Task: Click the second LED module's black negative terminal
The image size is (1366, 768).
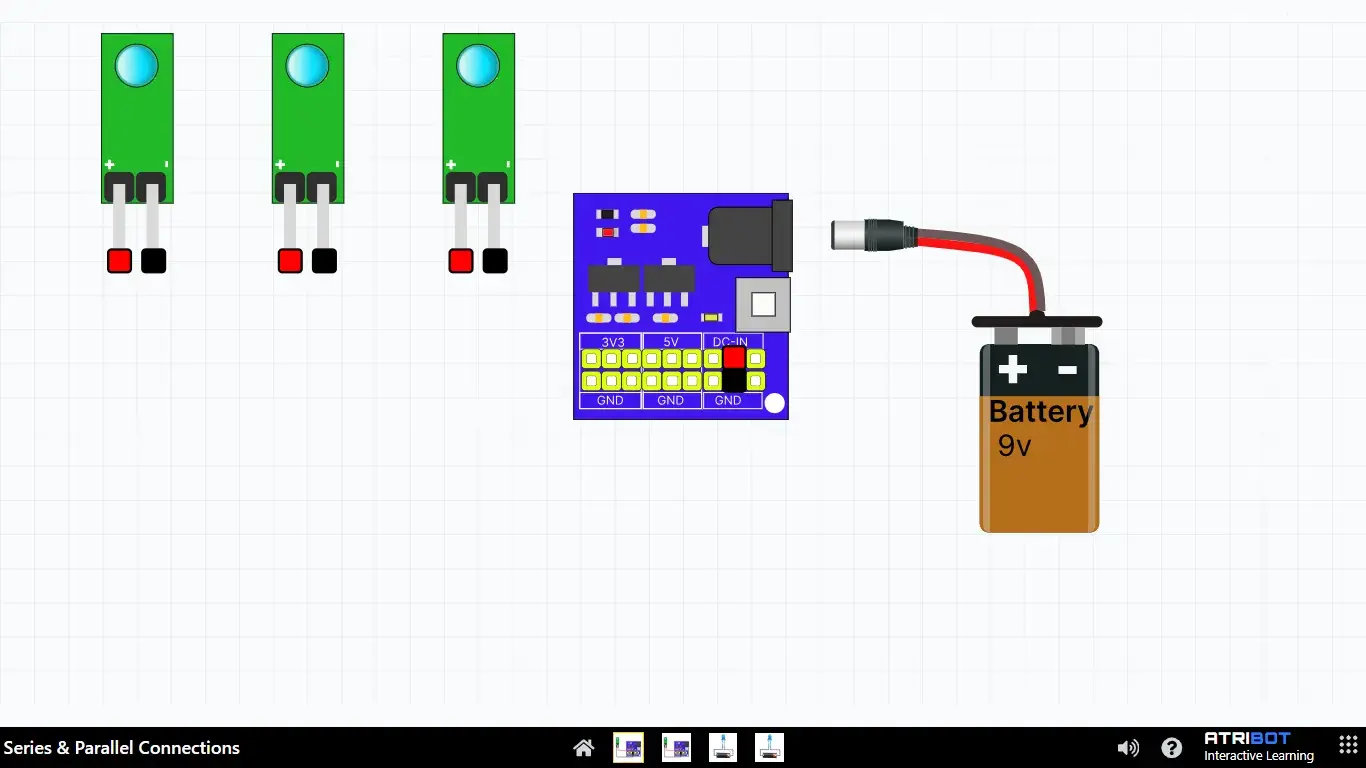Action: pos(324,261)
